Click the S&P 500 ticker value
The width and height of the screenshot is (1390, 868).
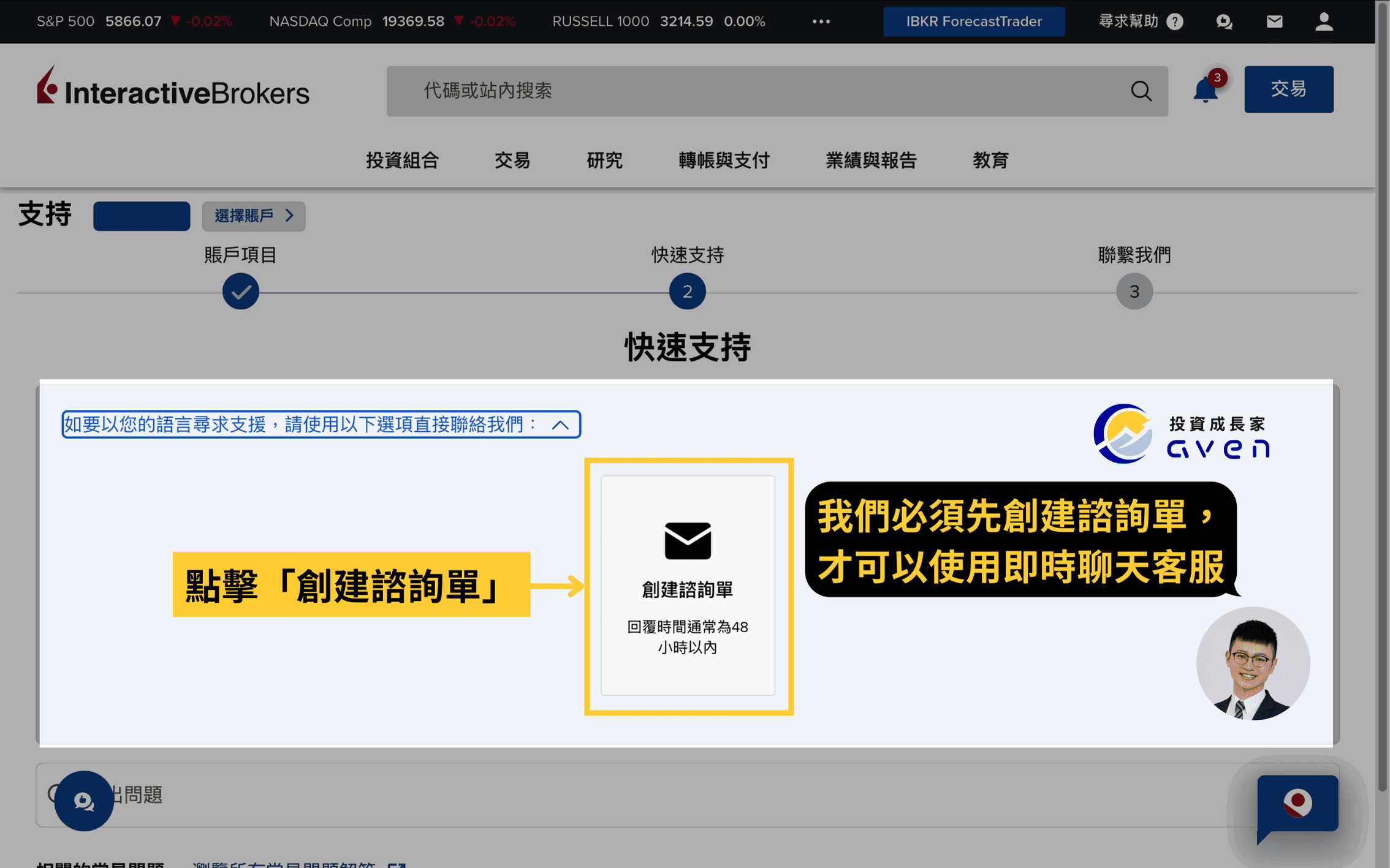[133, 21]
